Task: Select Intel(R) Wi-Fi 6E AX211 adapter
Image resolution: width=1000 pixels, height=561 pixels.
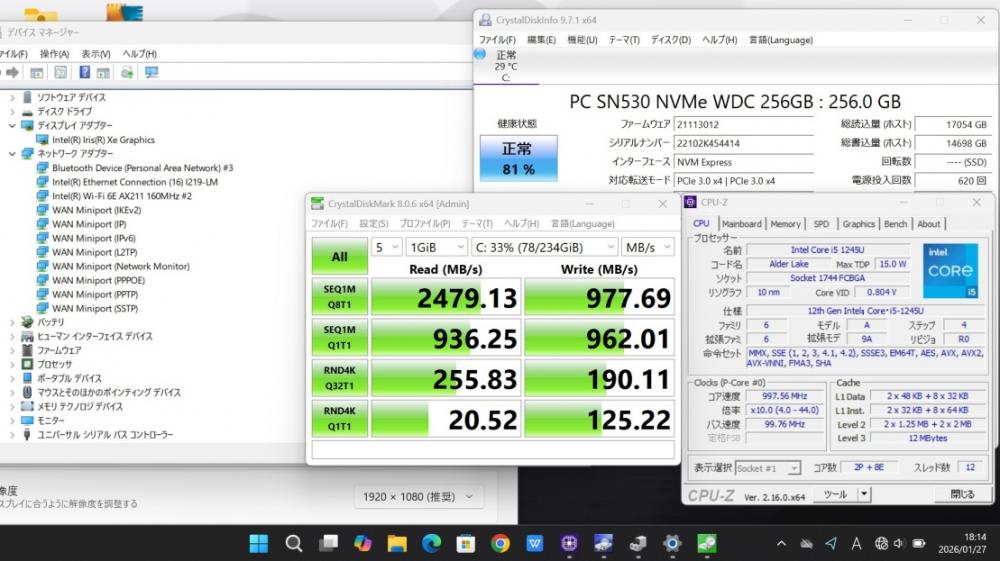Action: click(x=121, y=197)
